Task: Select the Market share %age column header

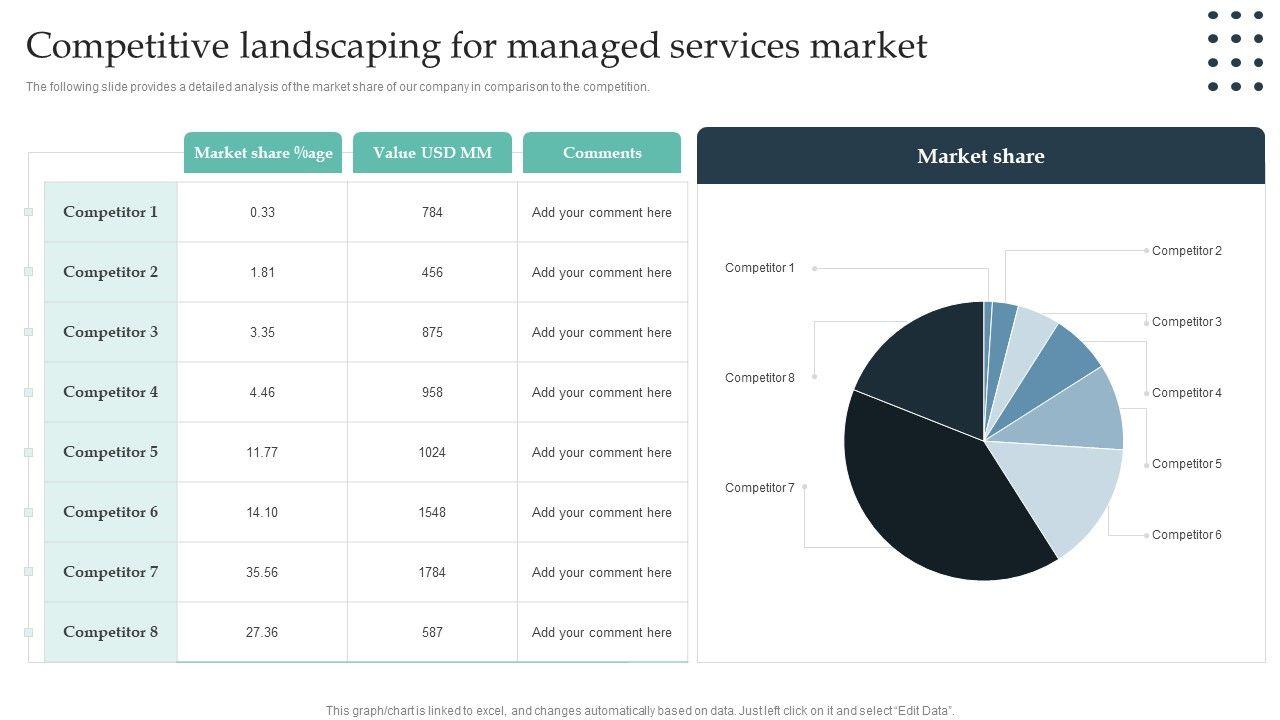Action: pyautogui.click(x=263, y=153)
